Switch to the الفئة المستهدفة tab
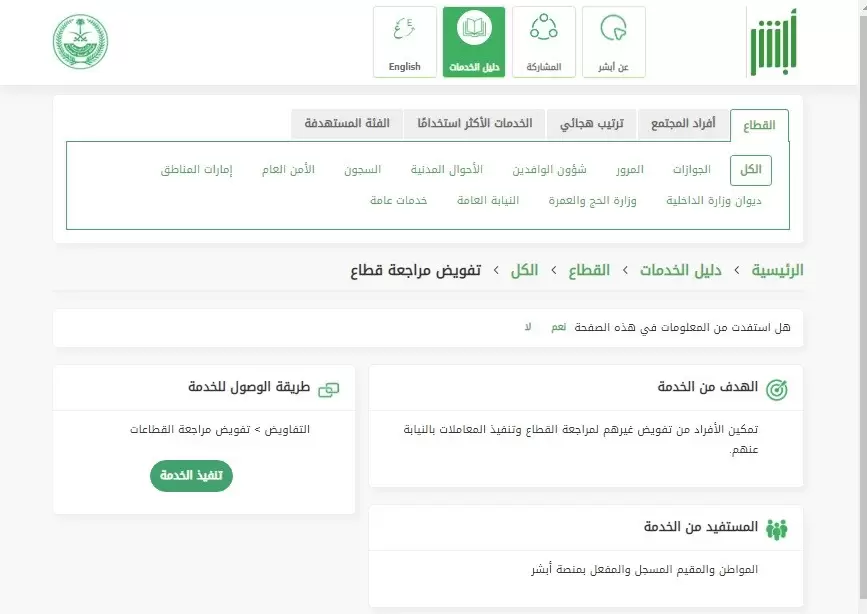Screen dimensions: 867x614 (347, 123)
